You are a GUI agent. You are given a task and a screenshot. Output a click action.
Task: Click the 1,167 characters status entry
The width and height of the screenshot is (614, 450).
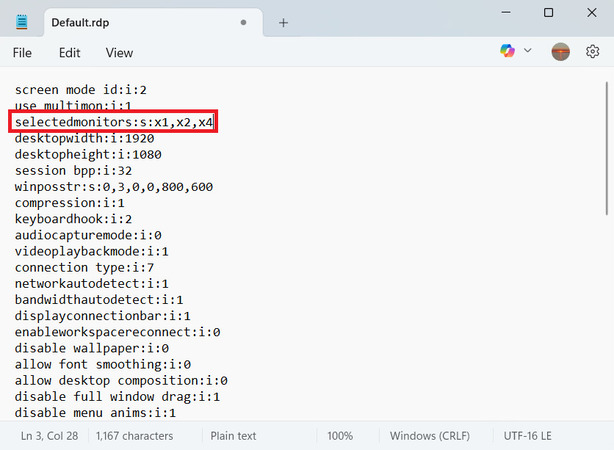pos(134,436)
